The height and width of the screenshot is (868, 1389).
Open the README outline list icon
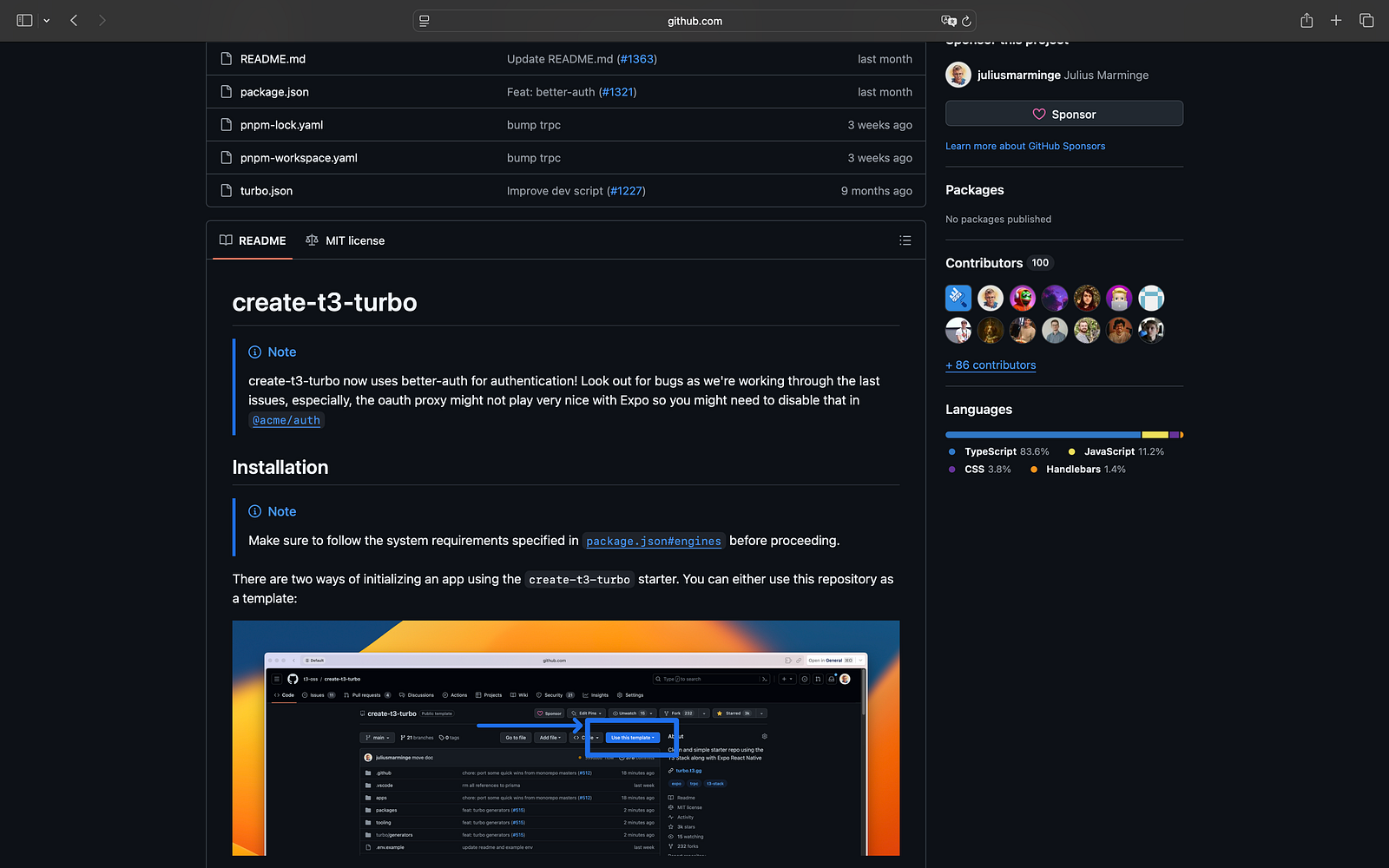tap(905, 240)
